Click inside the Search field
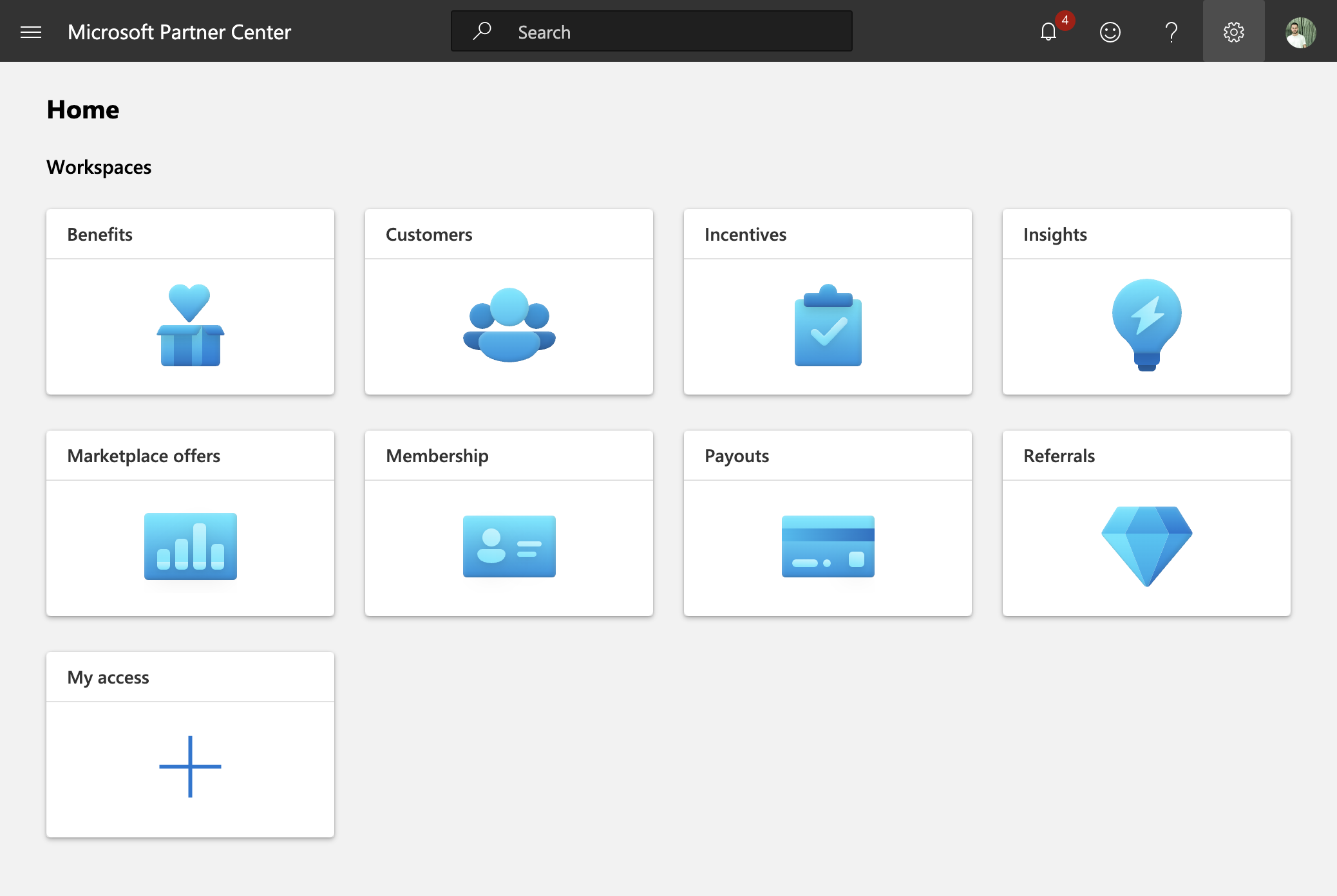The height and width of the screenshot is (896, 1337). 652,31
